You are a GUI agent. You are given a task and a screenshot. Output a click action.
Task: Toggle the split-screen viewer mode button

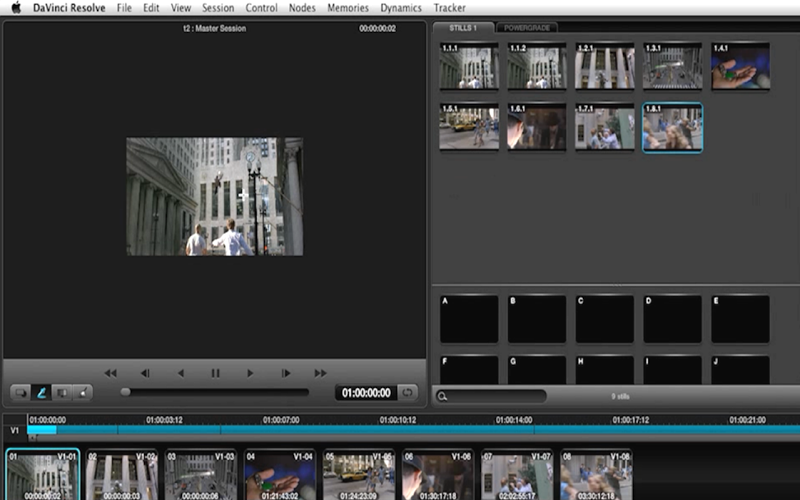tap(62, 393)
